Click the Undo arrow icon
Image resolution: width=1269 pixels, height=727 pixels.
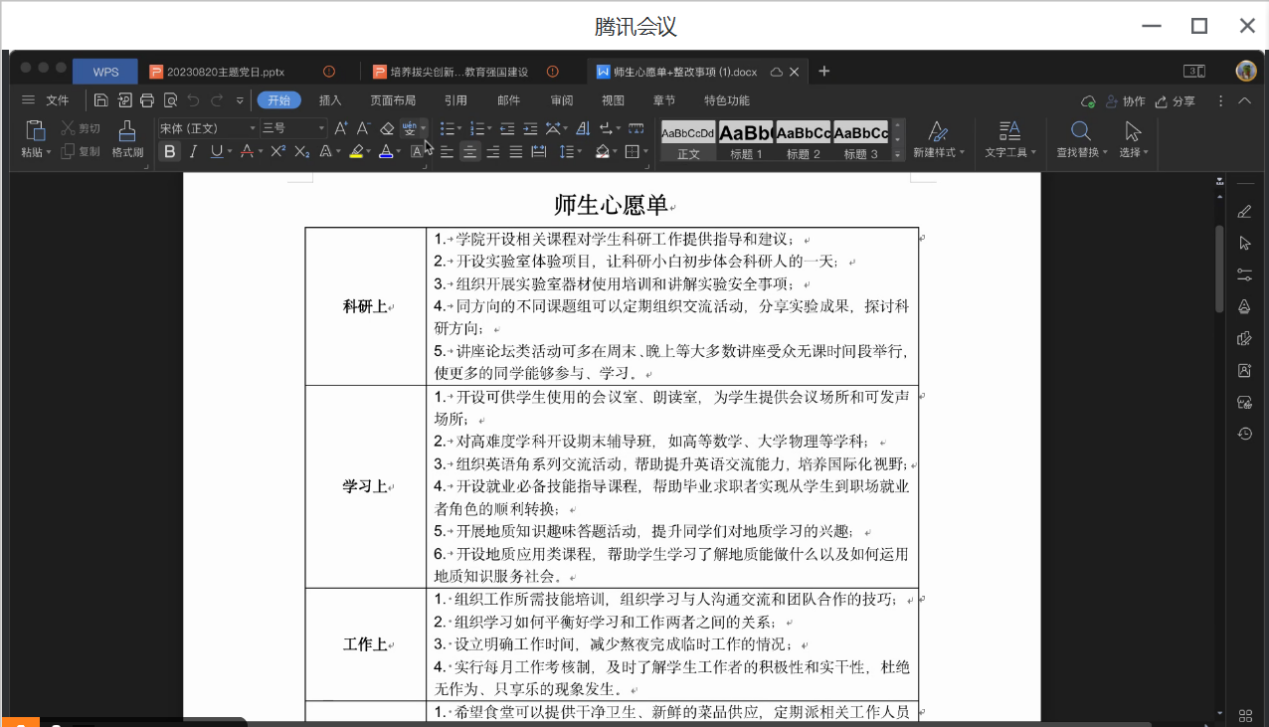[x=194, y=100]
